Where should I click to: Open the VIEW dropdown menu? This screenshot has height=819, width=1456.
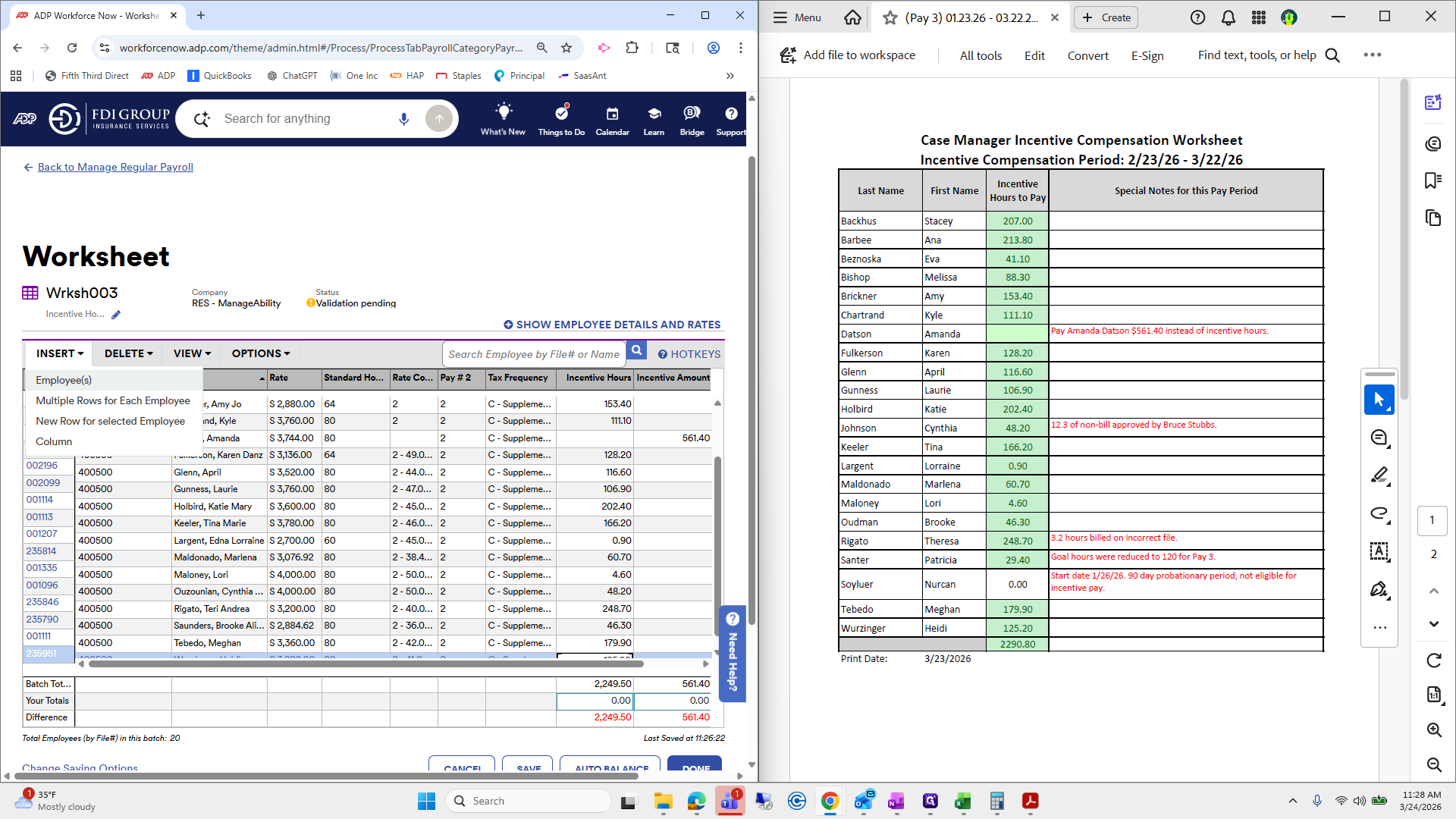click(192, 353)
